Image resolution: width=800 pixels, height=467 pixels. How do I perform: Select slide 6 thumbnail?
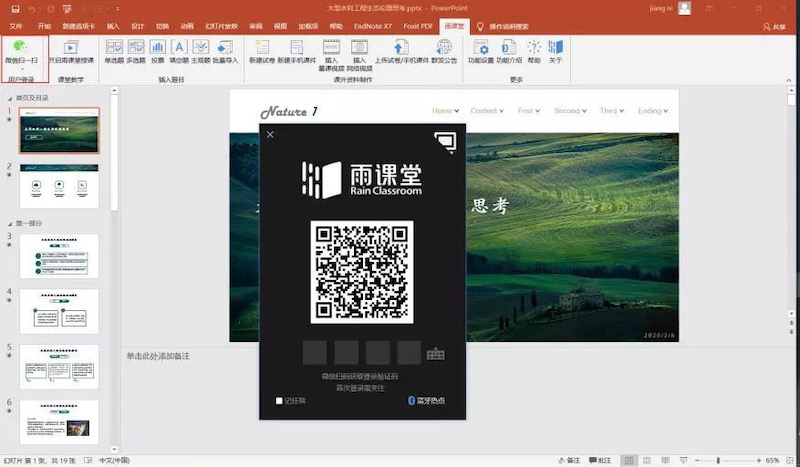59,422
